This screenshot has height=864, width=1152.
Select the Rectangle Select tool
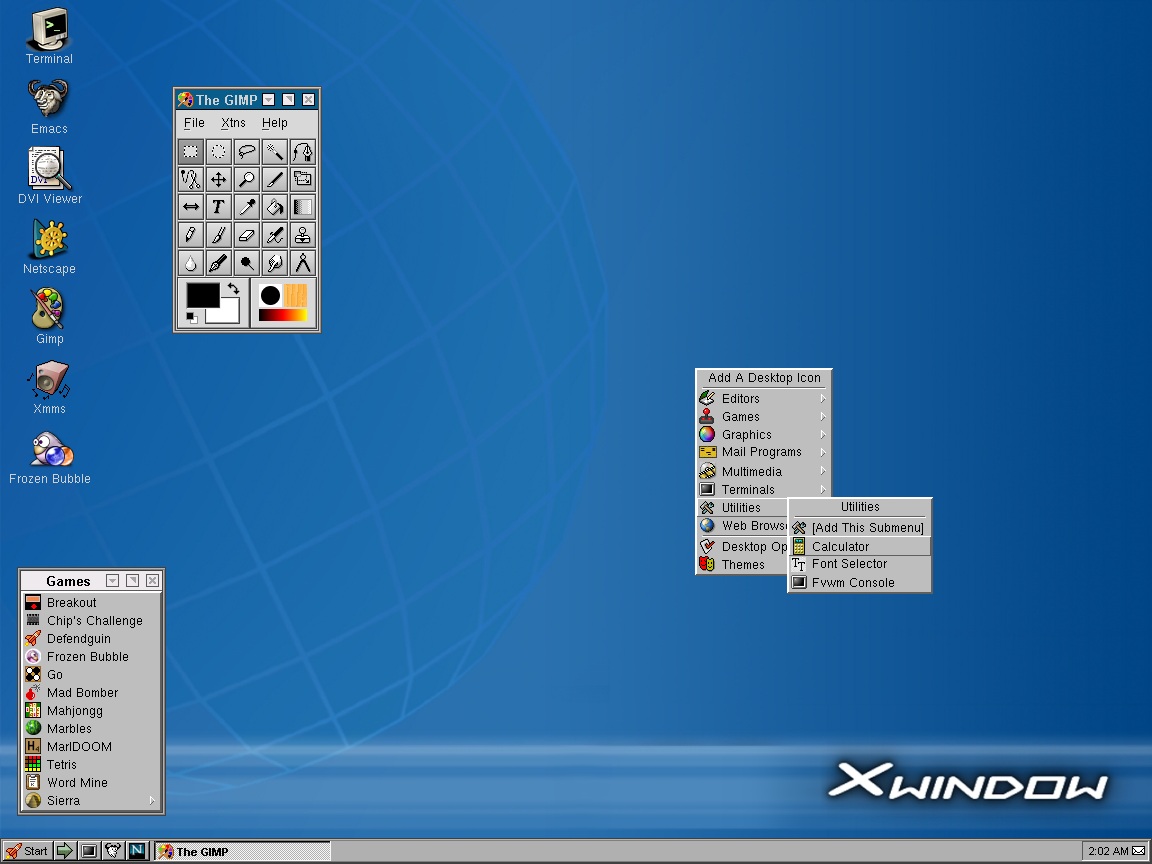pyautogui.click(x=189, y=151)
